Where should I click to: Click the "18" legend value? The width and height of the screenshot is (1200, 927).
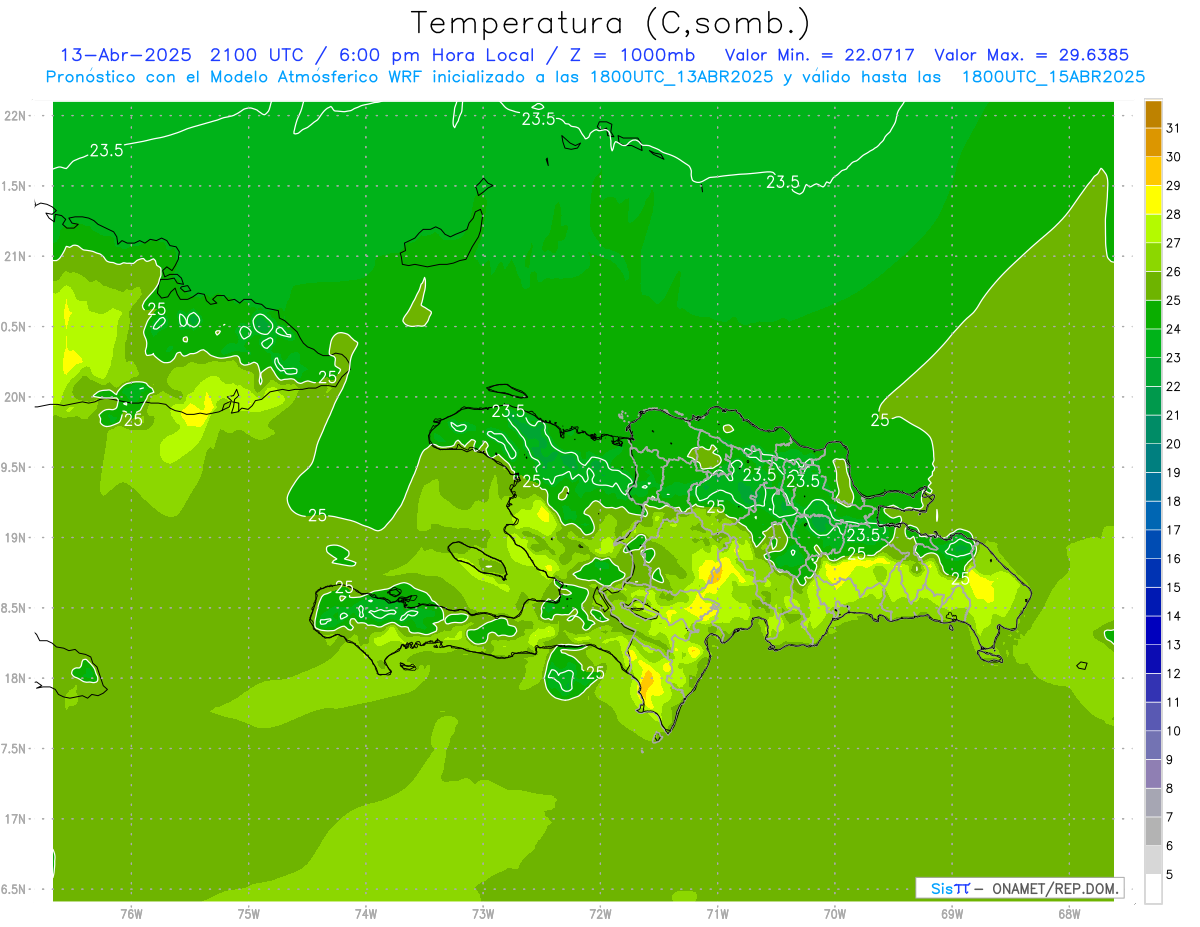click(1174, 502)
